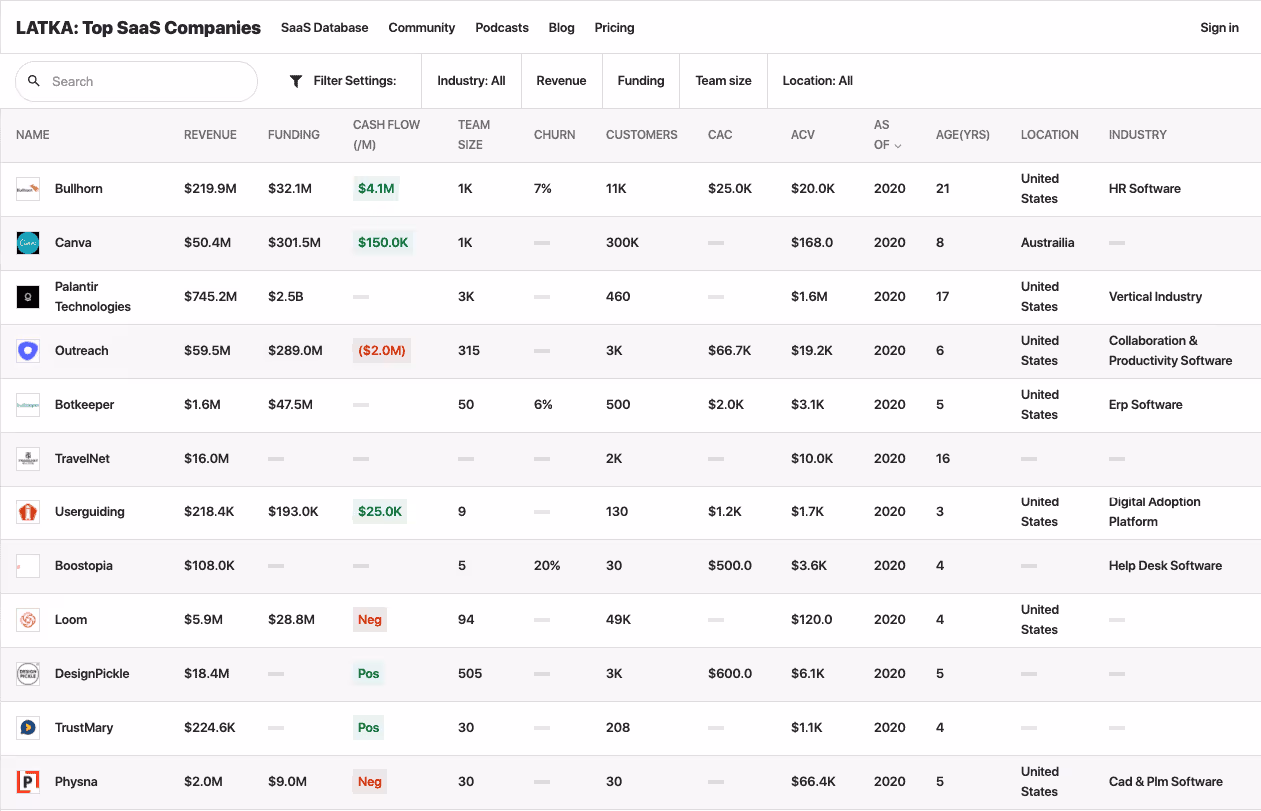Click the Boostopia company logo
The image size is (1261, 811).
(28, 566)
